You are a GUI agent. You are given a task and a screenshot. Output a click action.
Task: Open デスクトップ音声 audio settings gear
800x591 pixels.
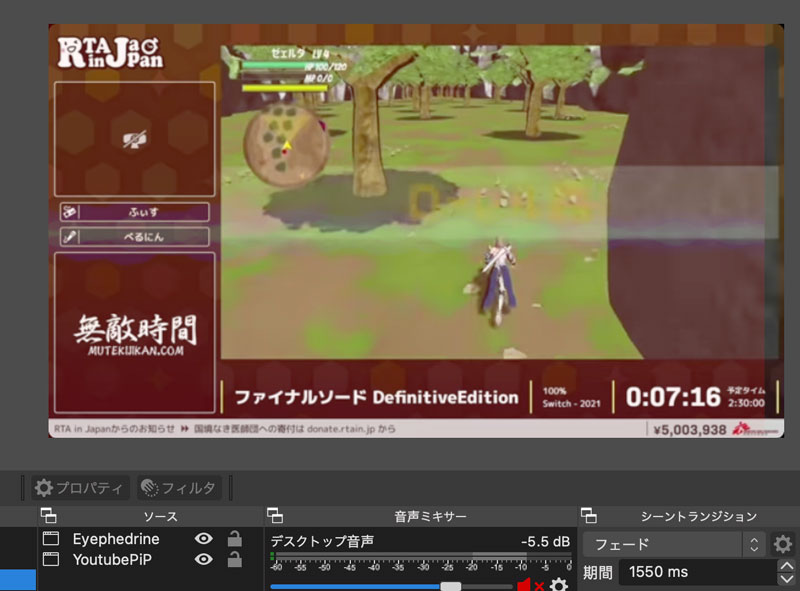point(559,585)
